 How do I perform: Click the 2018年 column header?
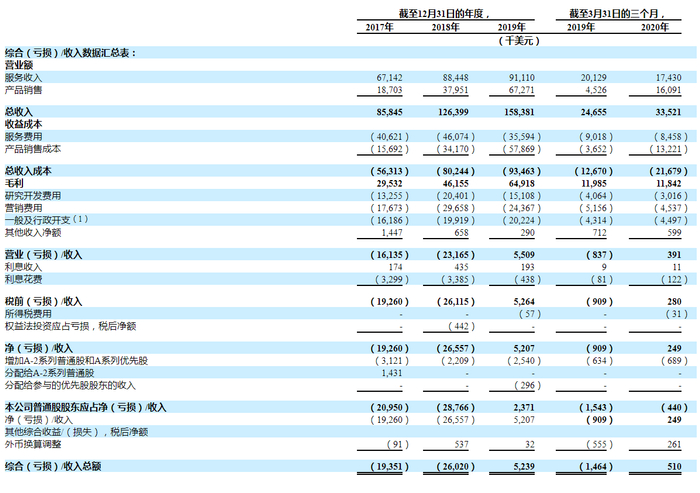pos(446,27)
